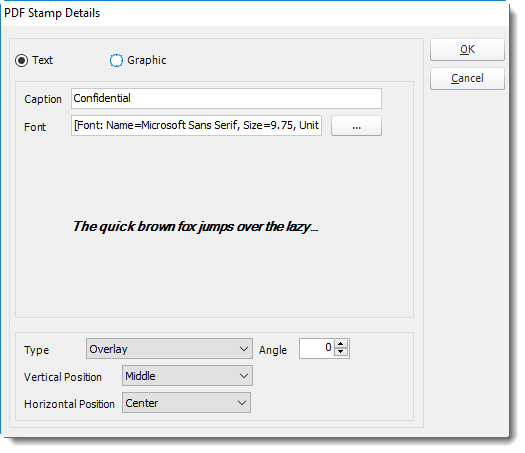Click the Type label
Screen dimensions: 525x453
(x=36, y=350)
